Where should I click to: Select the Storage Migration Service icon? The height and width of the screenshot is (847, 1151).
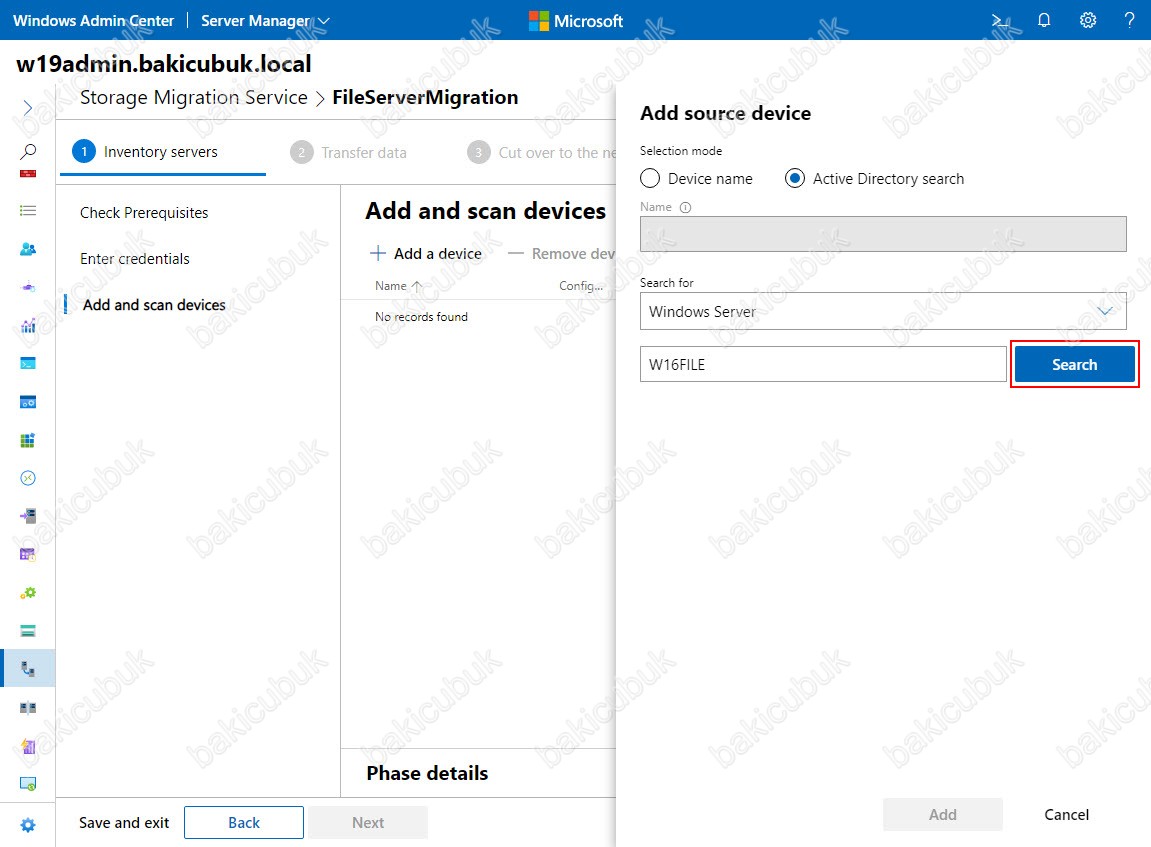(28, 669)
